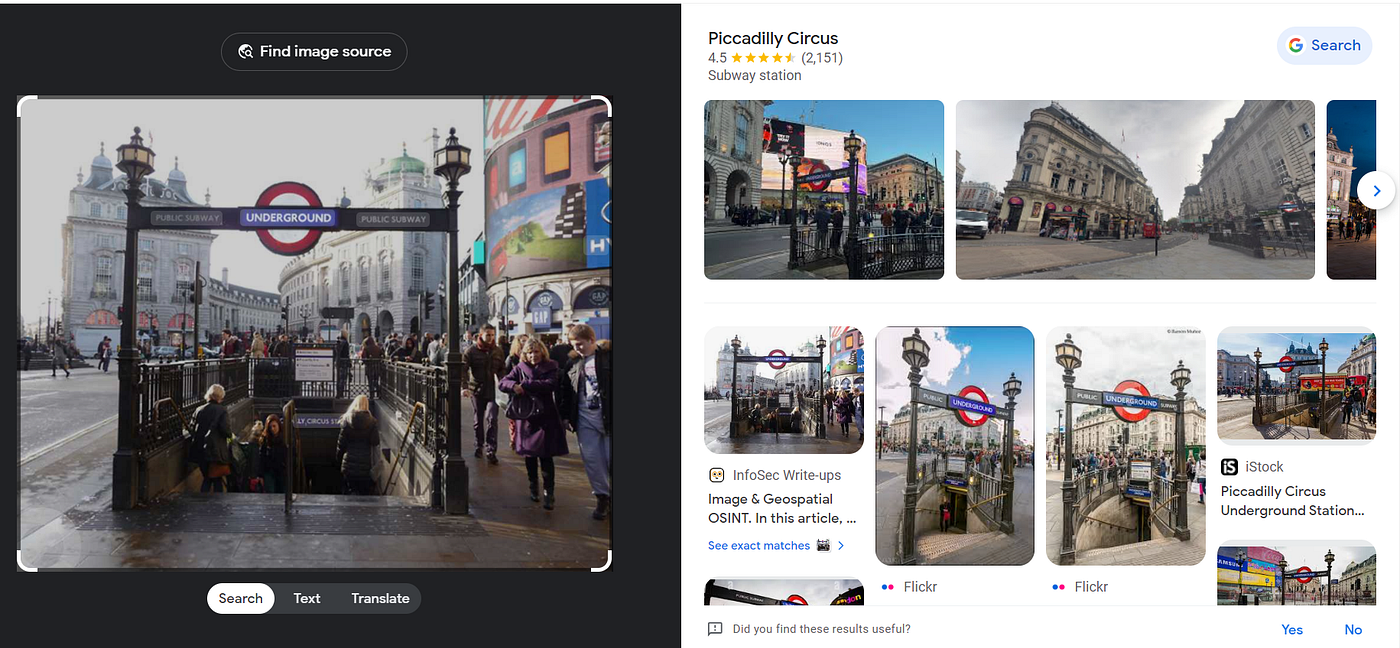The image size is (1400, 648).
Task: Open the Piccadilly Circus dusk billboard photo
Action: 824,190
